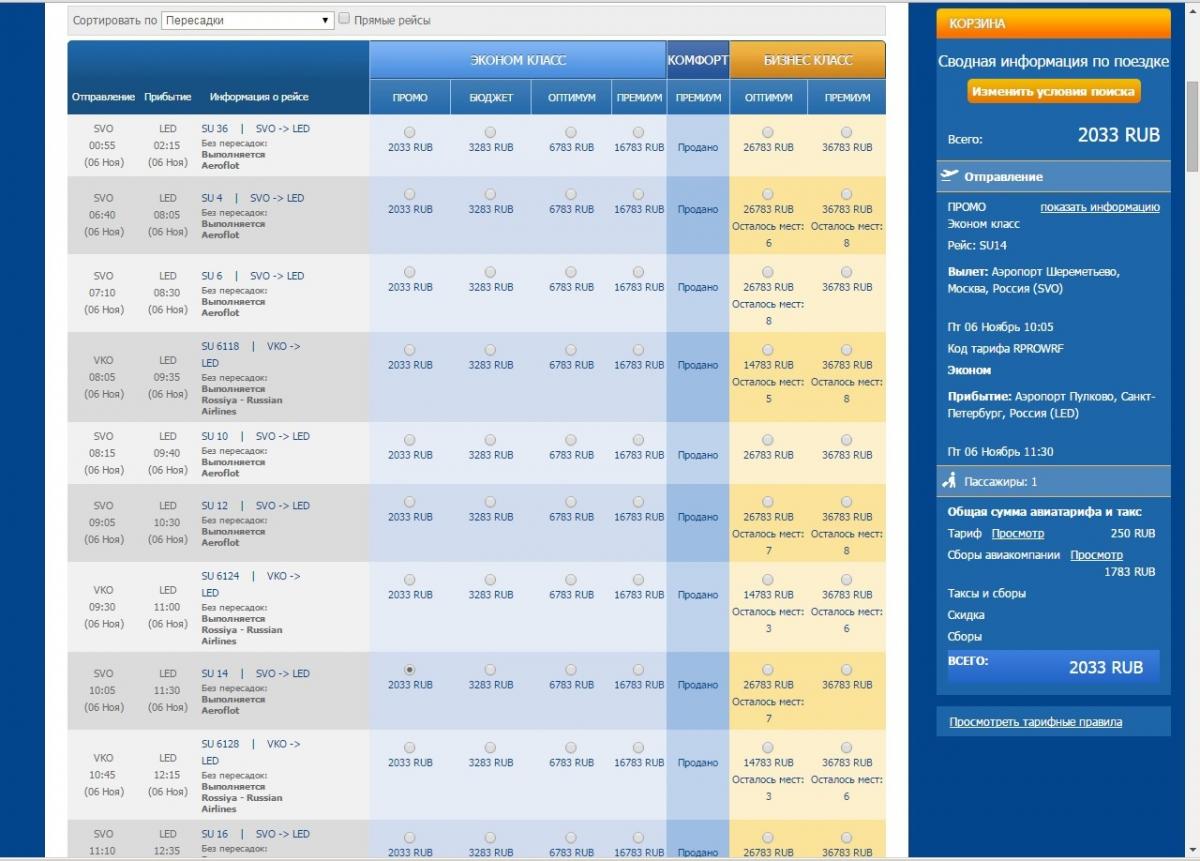Click the ЭКОНОМ КЛАСС header tab
This screenshot has width=1200, height=861.
tap(517, 60)
